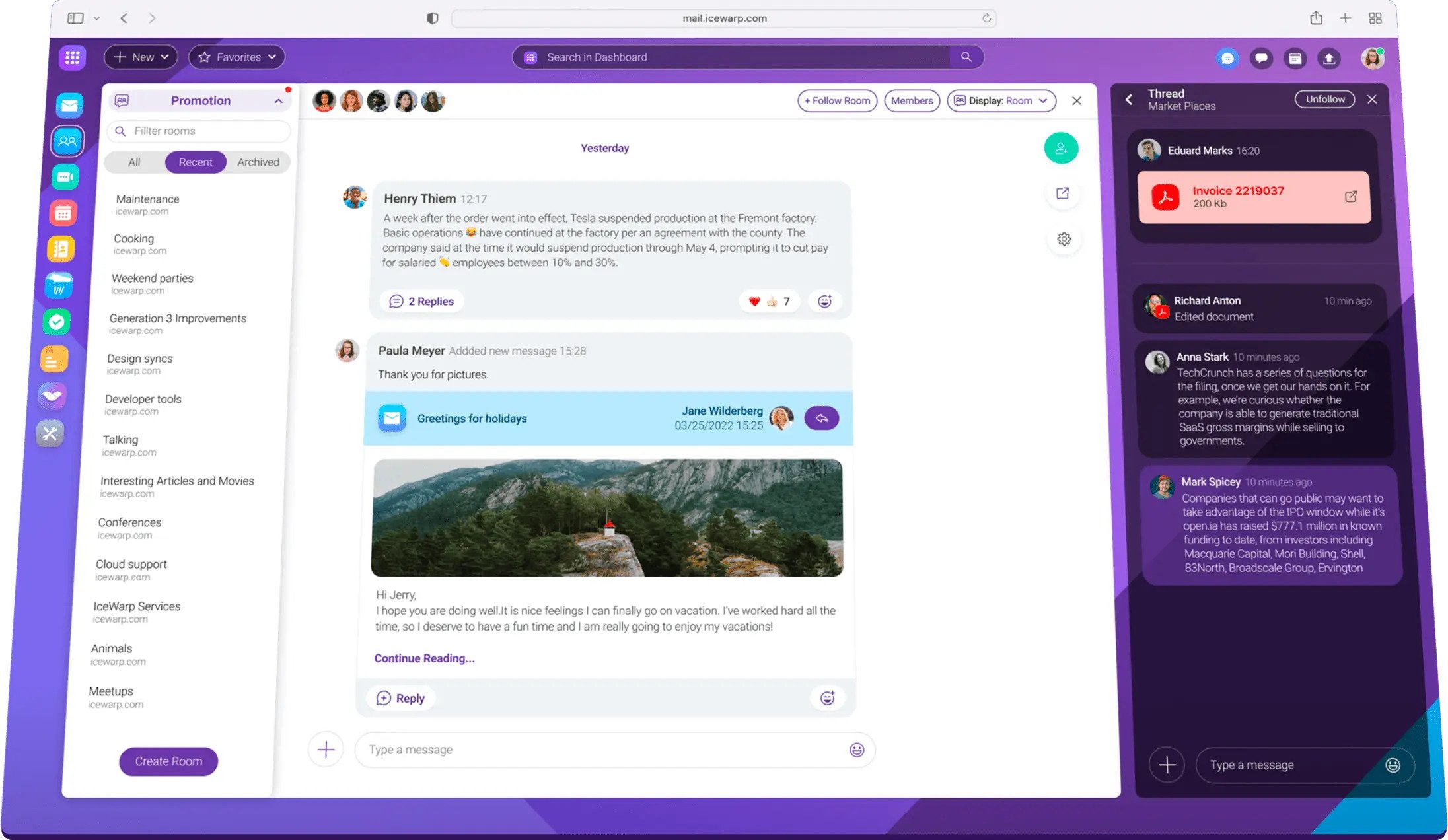Click the purple reply arrow on email
1448x840 pixels.
click(x=821, y=418)
